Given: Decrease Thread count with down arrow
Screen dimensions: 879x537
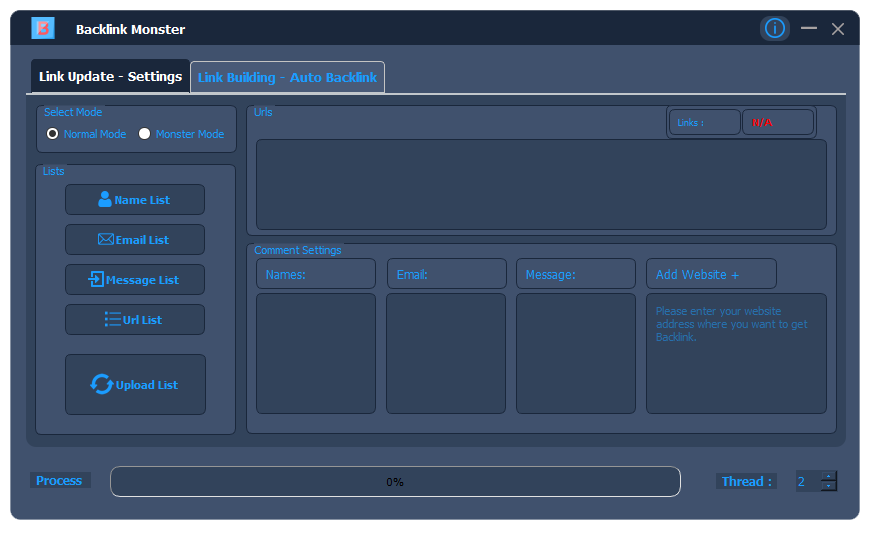Looking at the screenshot, I should click(x=829, y=486).
